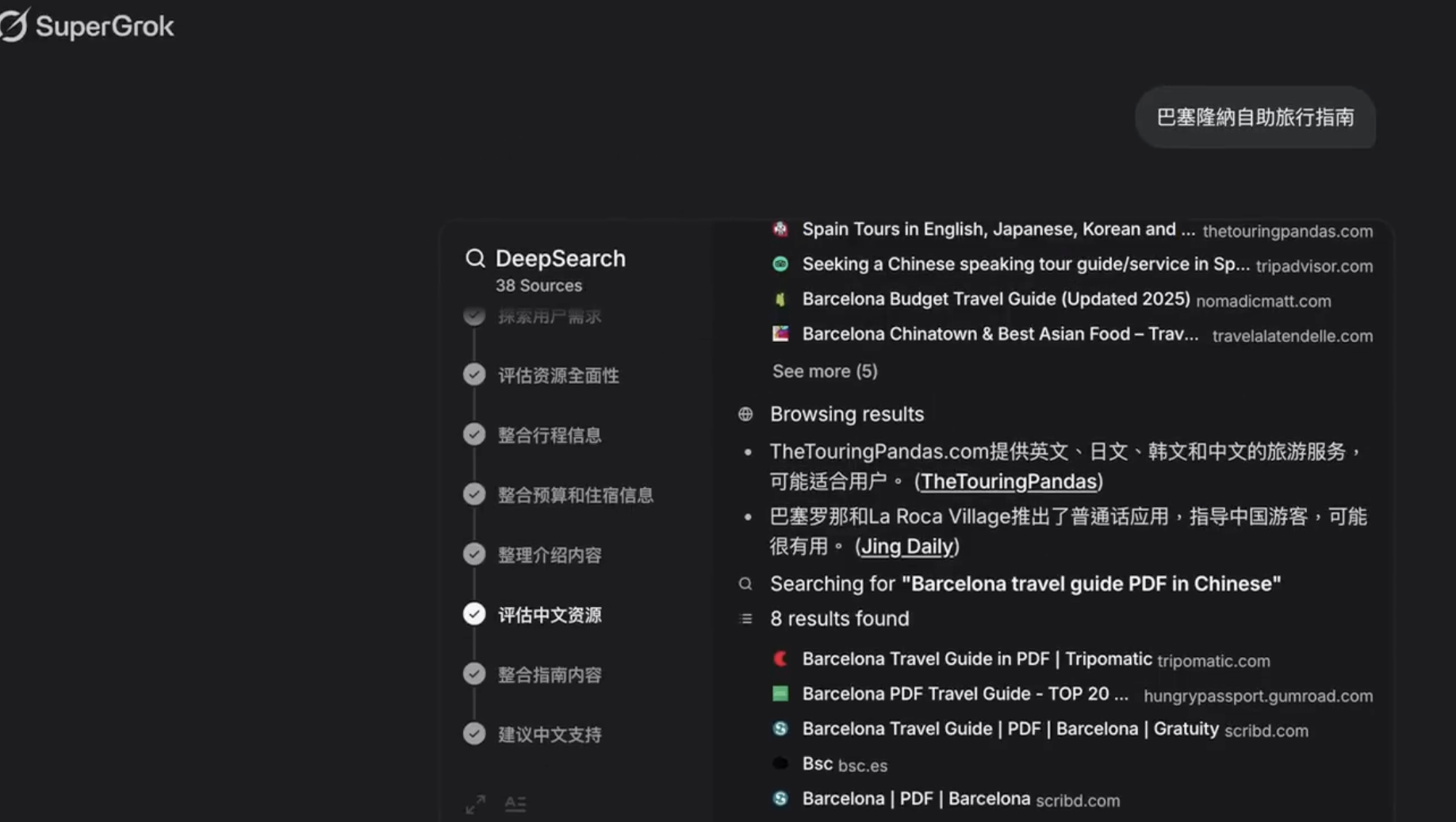Viewport: 1456px width, 822px height.
Task: Click the search icon beside Searching for
Action: (745, 584)
